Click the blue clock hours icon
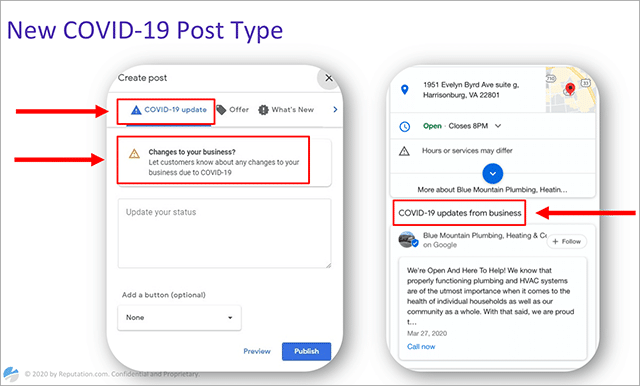Screen dimensions: 640x386 [x=404, y=126]
